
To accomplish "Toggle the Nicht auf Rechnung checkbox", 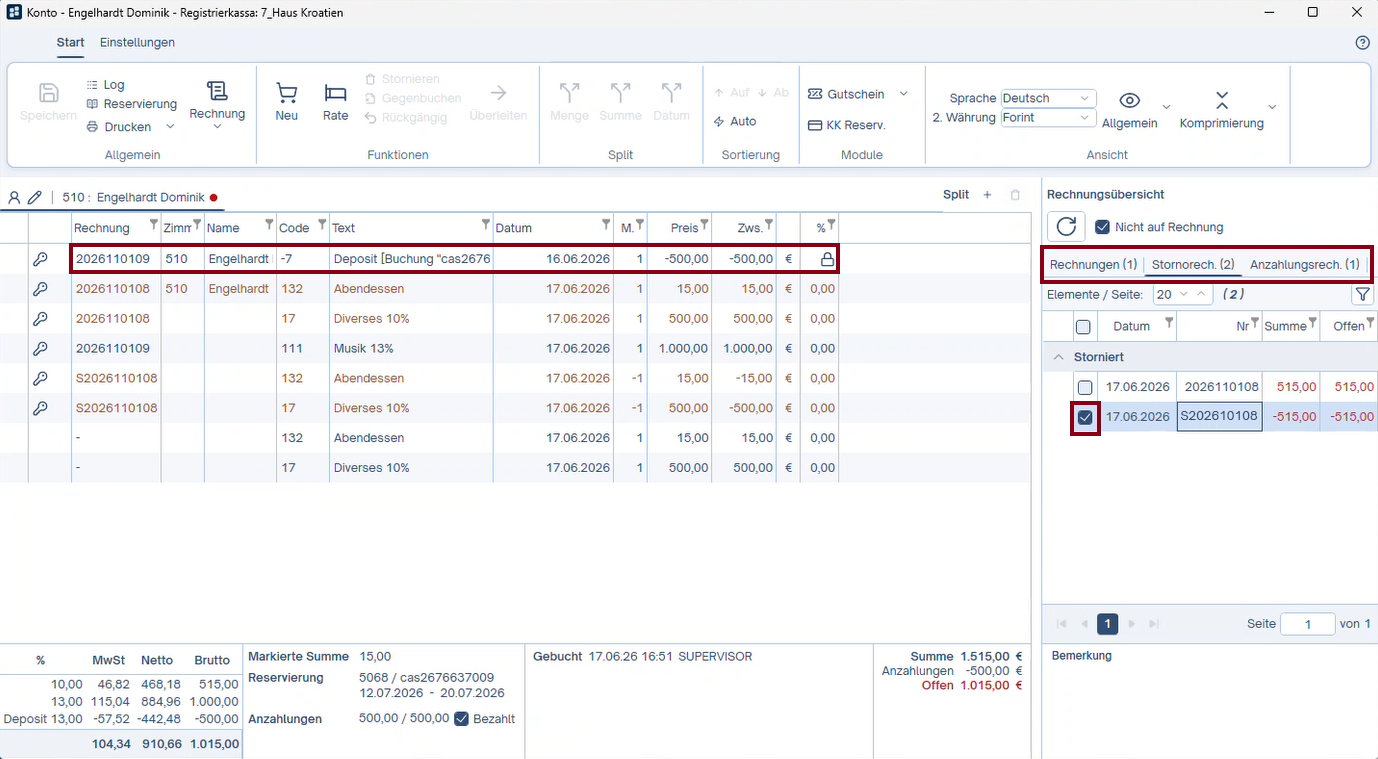I will (x=1103, y=227).
